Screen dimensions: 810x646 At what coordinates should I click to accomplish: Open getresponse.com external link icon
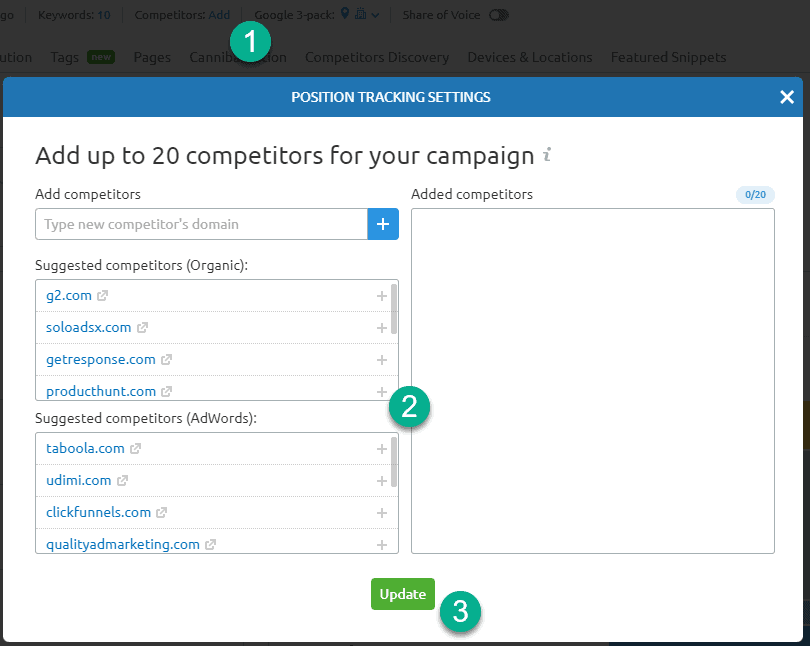166,359
